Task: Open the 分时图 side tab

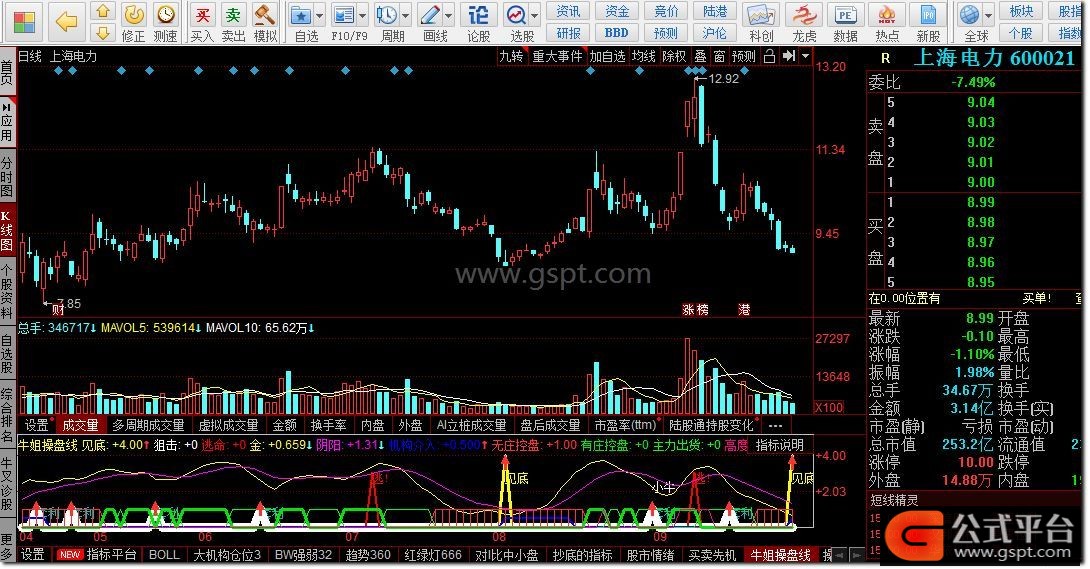Action: click(x=6, y=176)
